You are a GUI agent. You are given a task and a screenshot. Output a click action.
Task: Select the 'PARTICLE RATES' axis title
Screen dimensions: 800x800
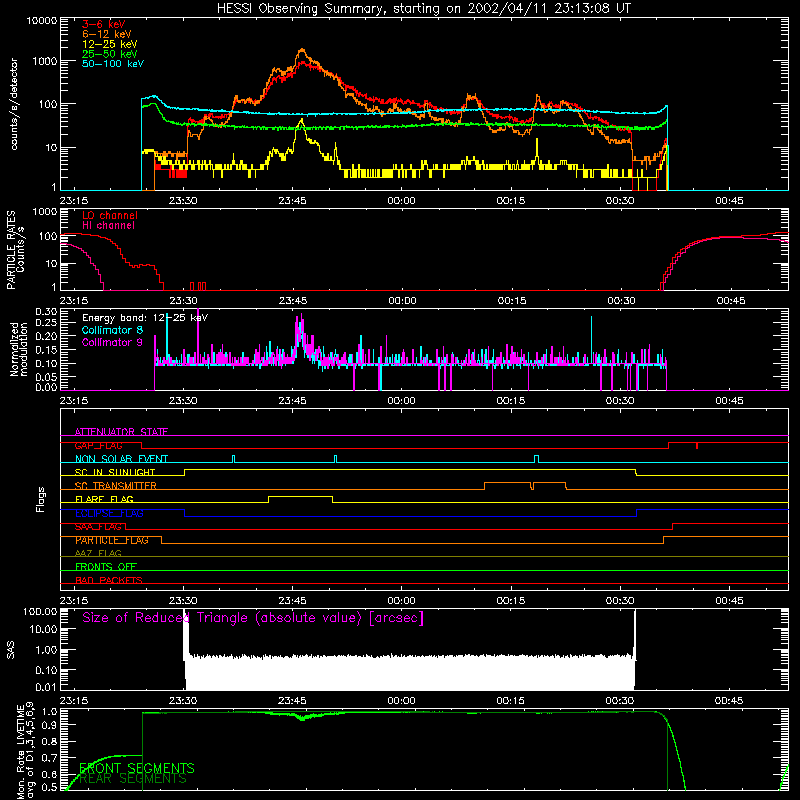click(x=11, y=250)
